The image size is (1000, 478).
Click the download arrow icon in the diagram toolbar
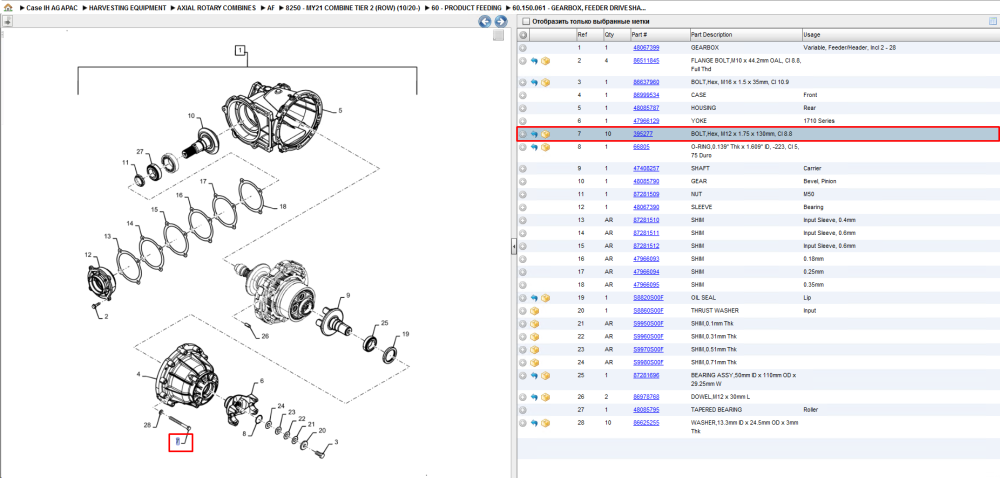(8, 22)
